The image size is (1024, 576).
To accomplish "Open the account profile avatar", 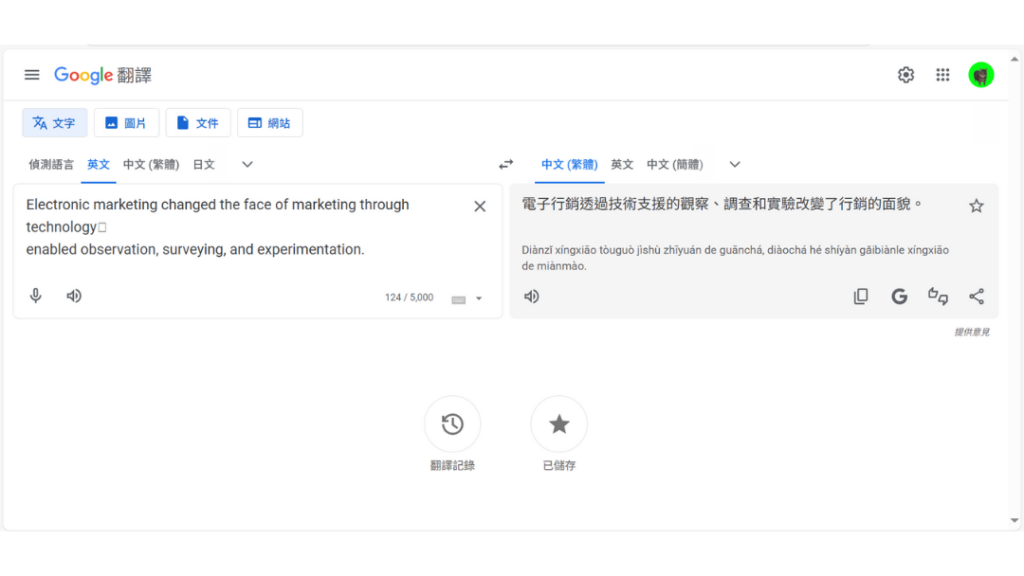I will coord(981,75).
